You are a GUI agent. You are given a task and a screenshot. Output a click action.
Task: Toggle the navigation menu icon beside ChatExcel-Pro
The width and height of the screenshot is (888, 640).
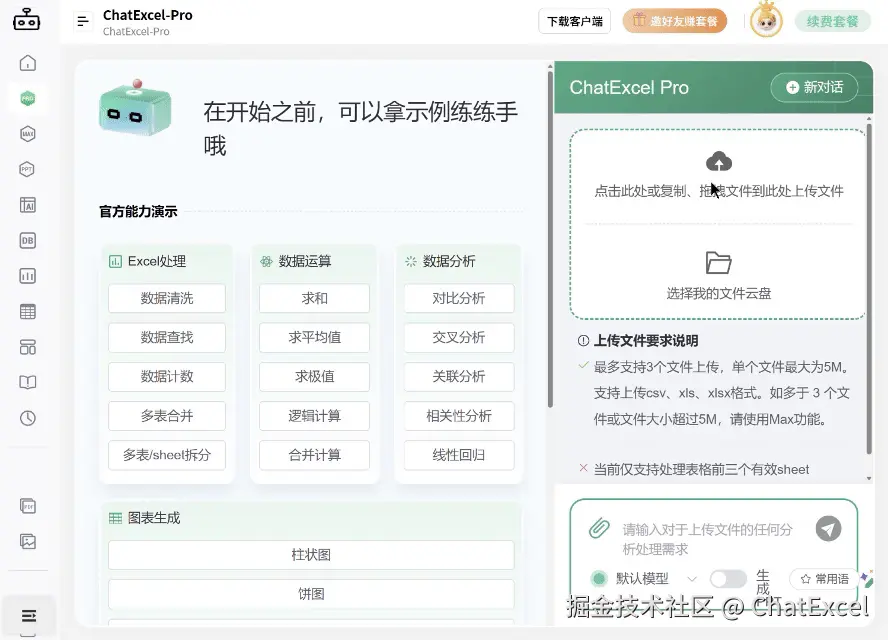pos(83,22)
